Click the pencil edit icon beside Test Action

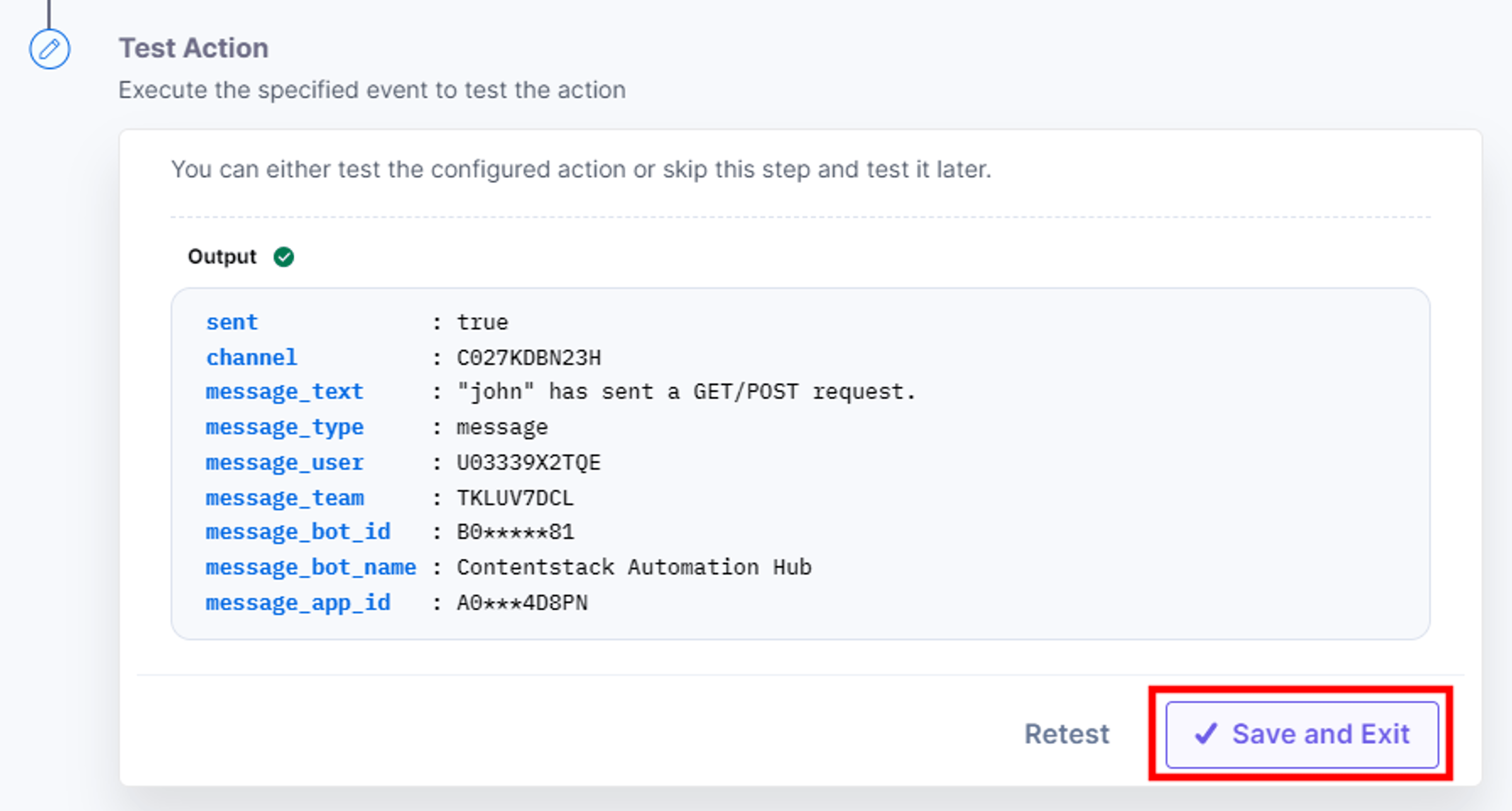[x=50, y=49]
